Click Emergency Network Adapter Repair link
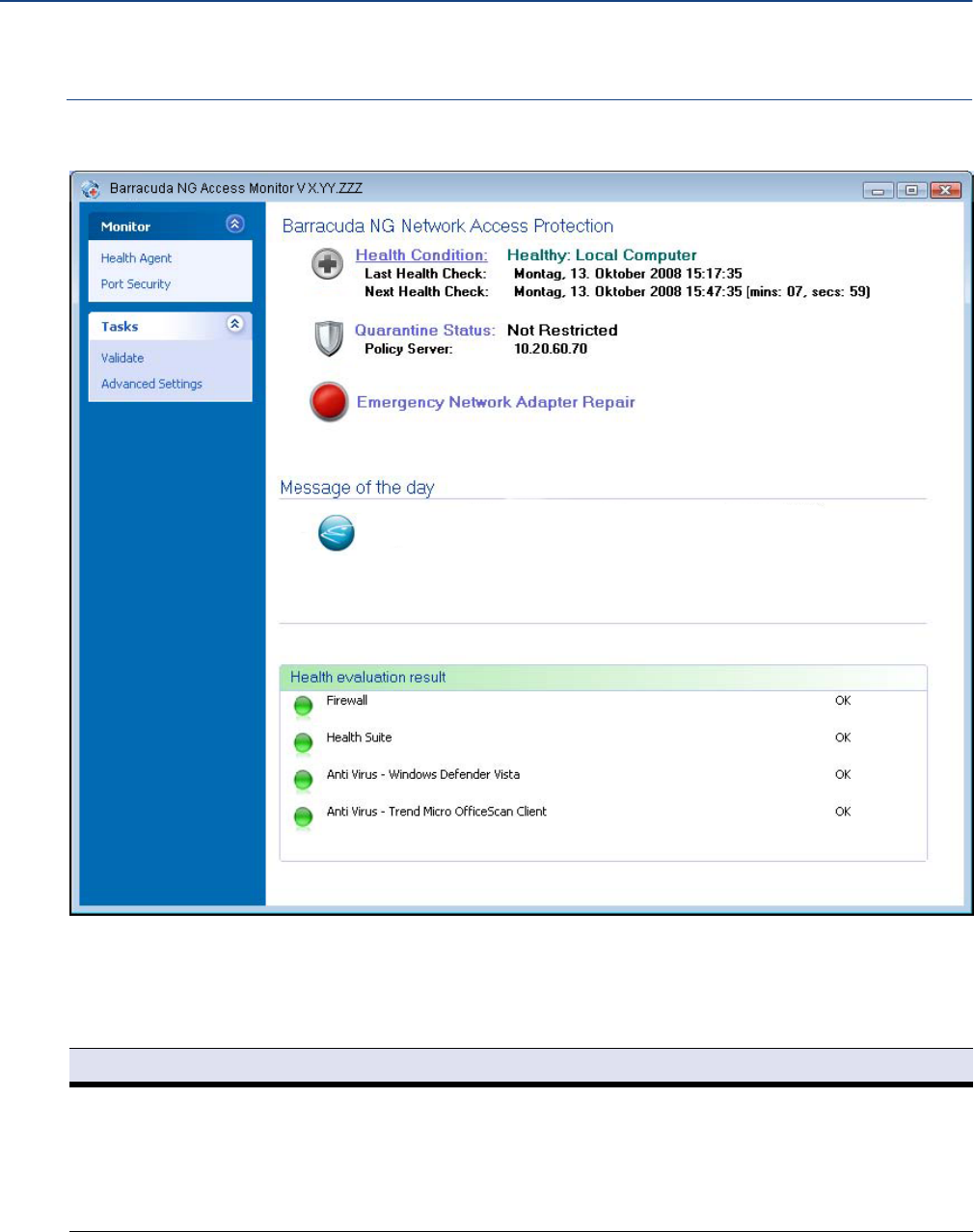974x1232 pixels. click(x=496, y=402)
